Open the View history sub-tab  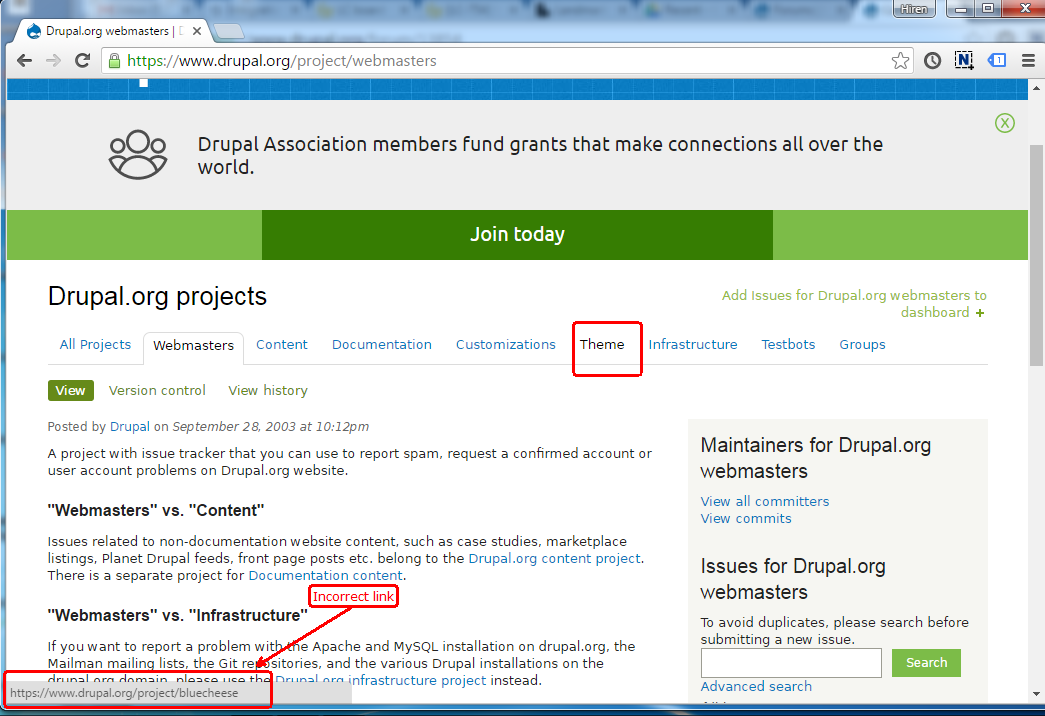[x=268, y=391]
